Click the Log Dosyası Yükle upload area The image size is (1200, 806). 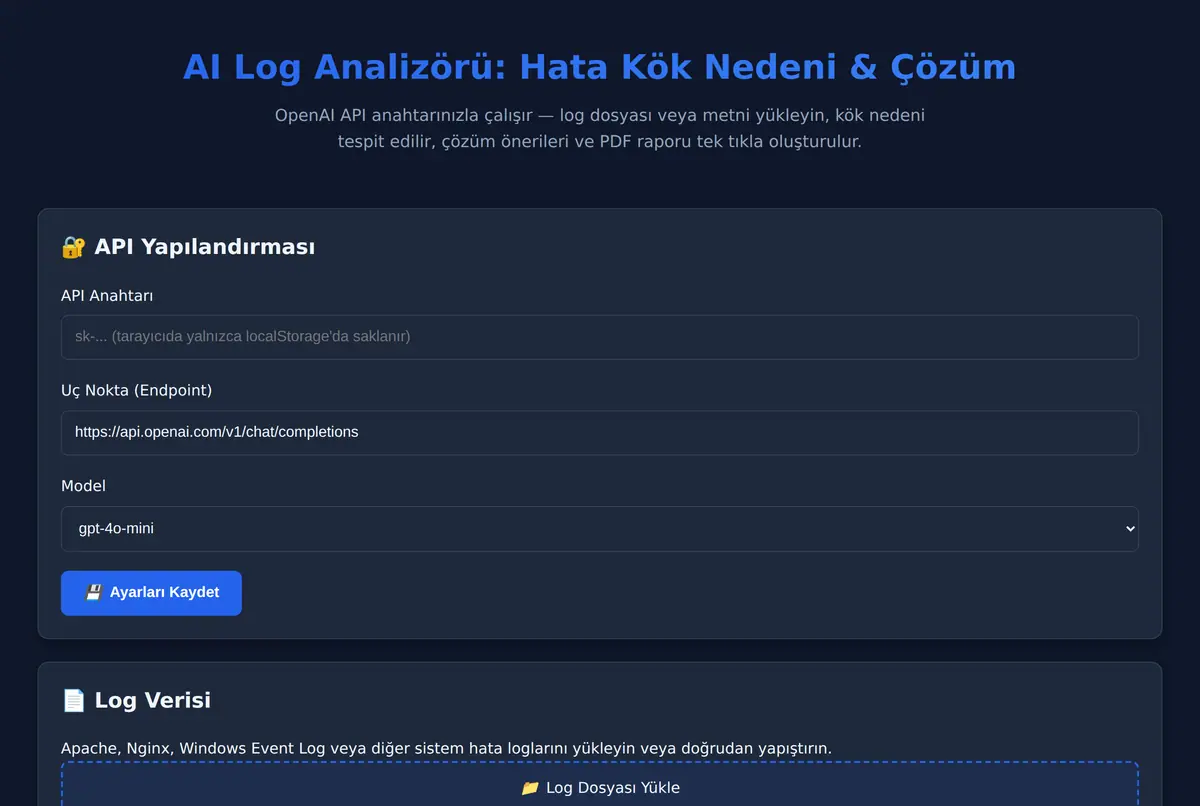(x=599, y=785)
